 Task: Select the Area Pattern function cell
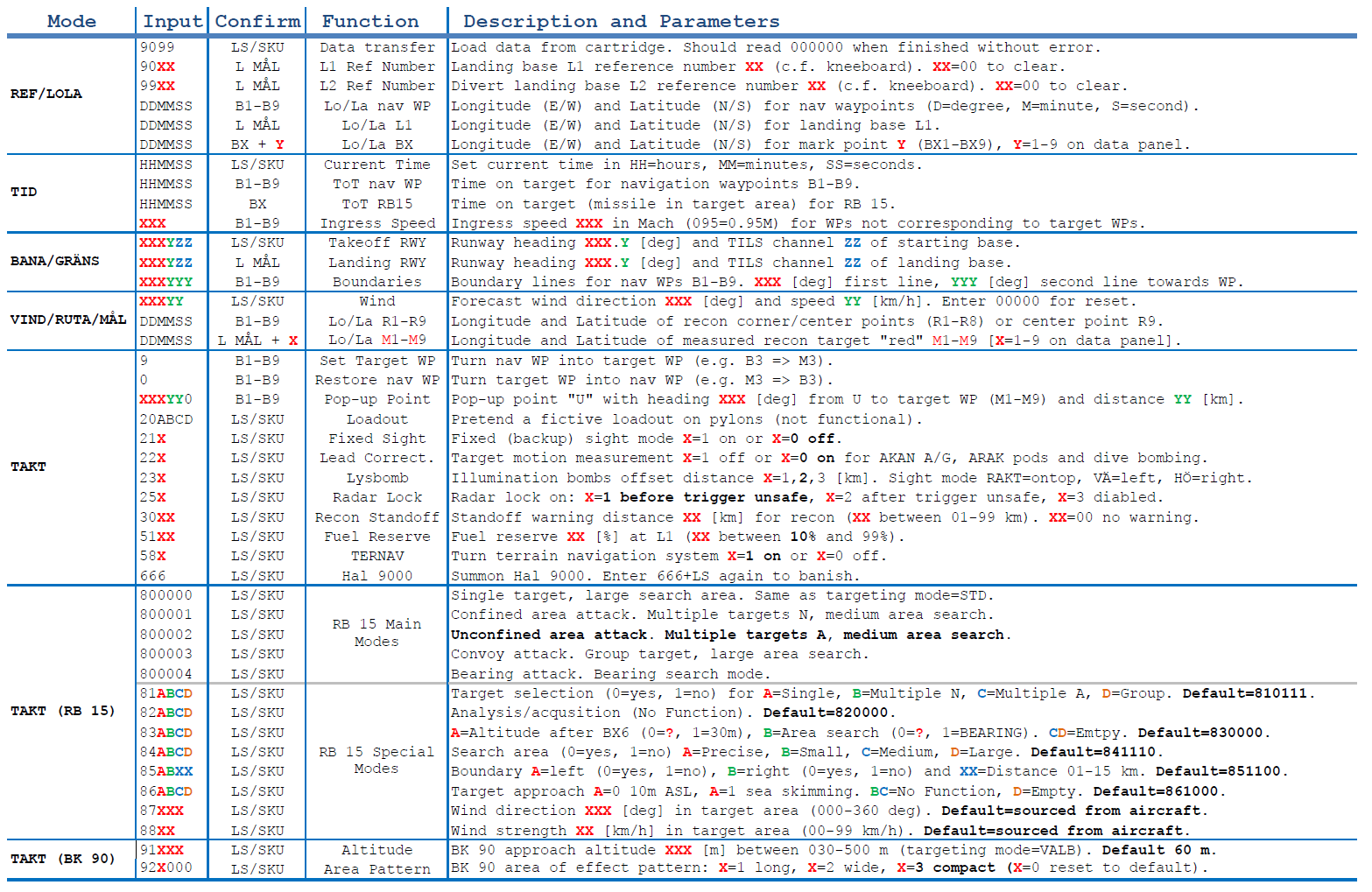376,869
